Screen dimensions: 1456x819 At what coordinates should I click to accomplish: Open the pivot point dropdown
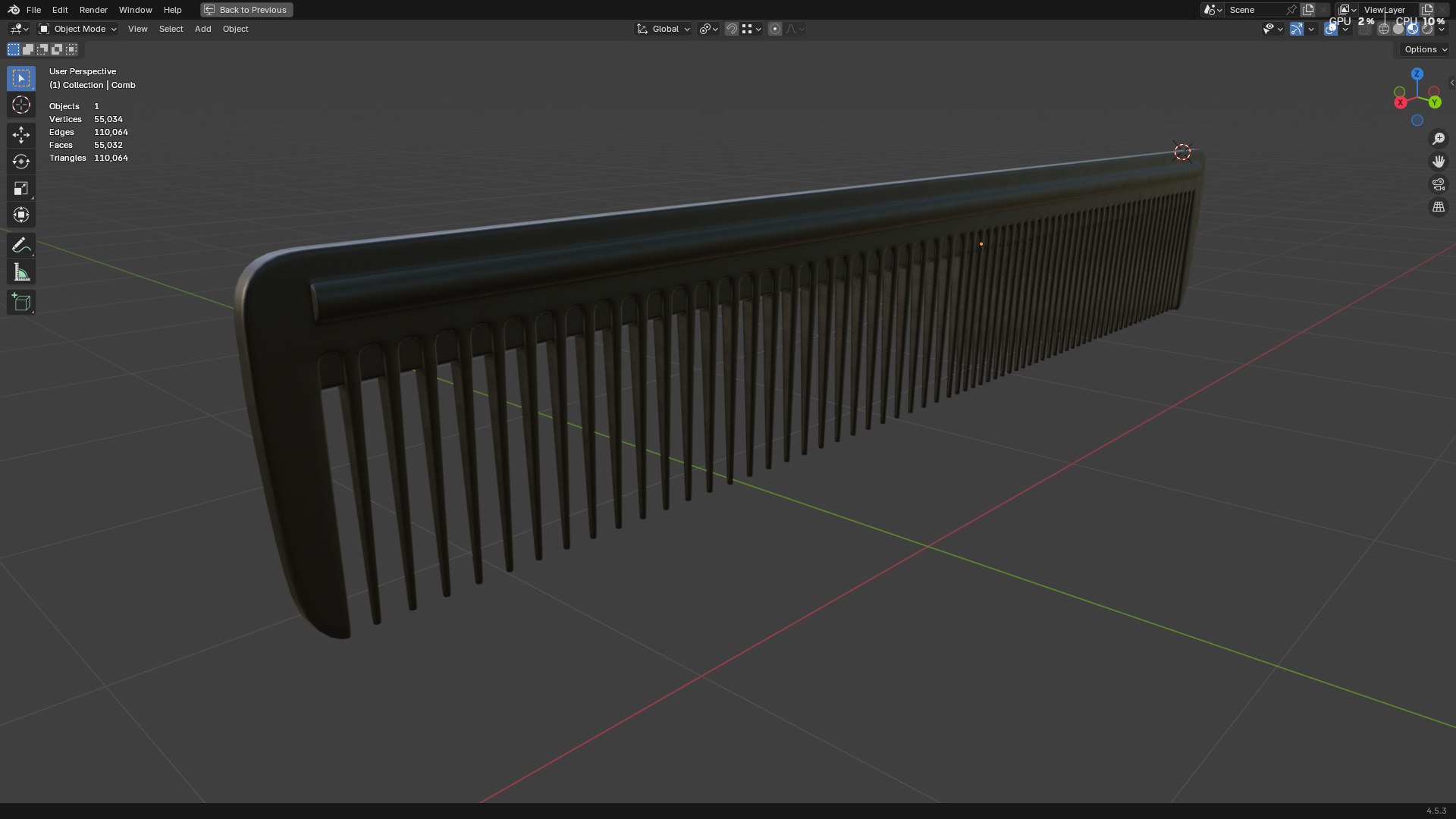tap(709, 29)
